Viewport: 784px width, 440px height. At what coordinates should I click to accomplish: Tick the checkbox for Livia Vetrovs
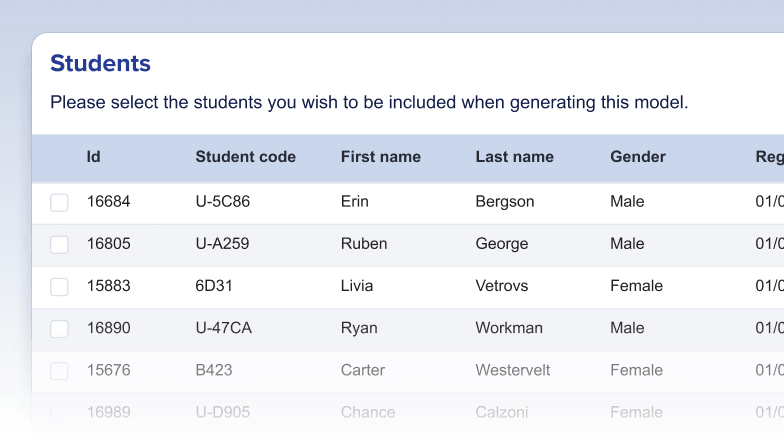pos(59,286)
